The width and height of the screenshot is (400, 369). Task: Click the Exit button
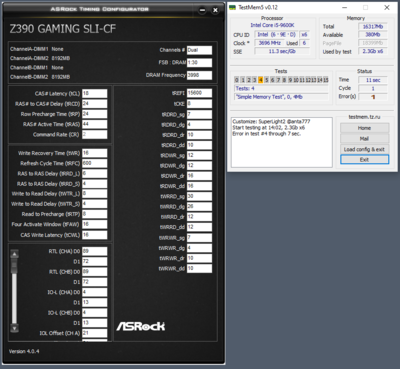364,160
